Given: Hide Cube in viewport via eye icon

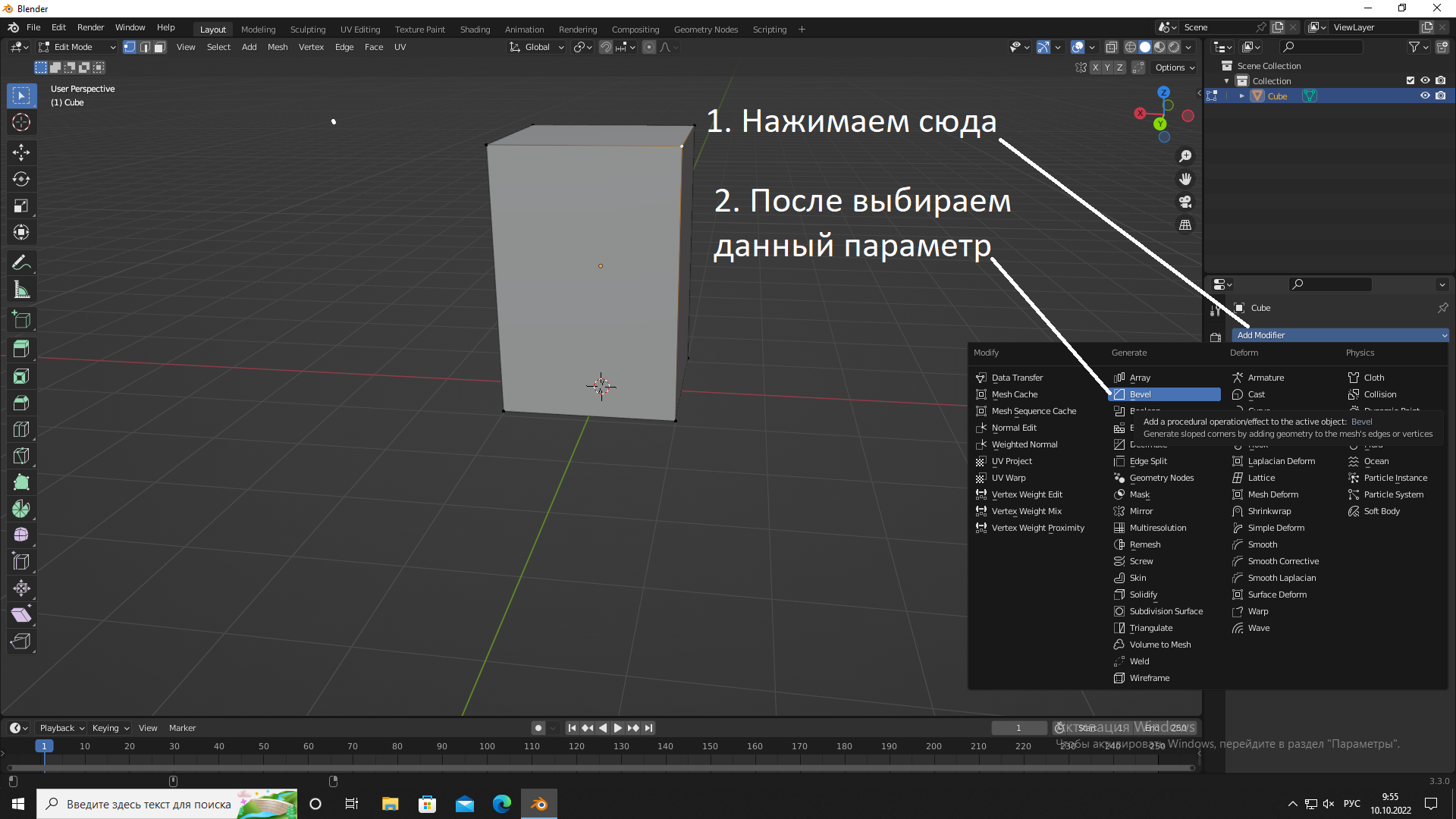Looking at the screenshot, I should click(x=1425, y=96).
